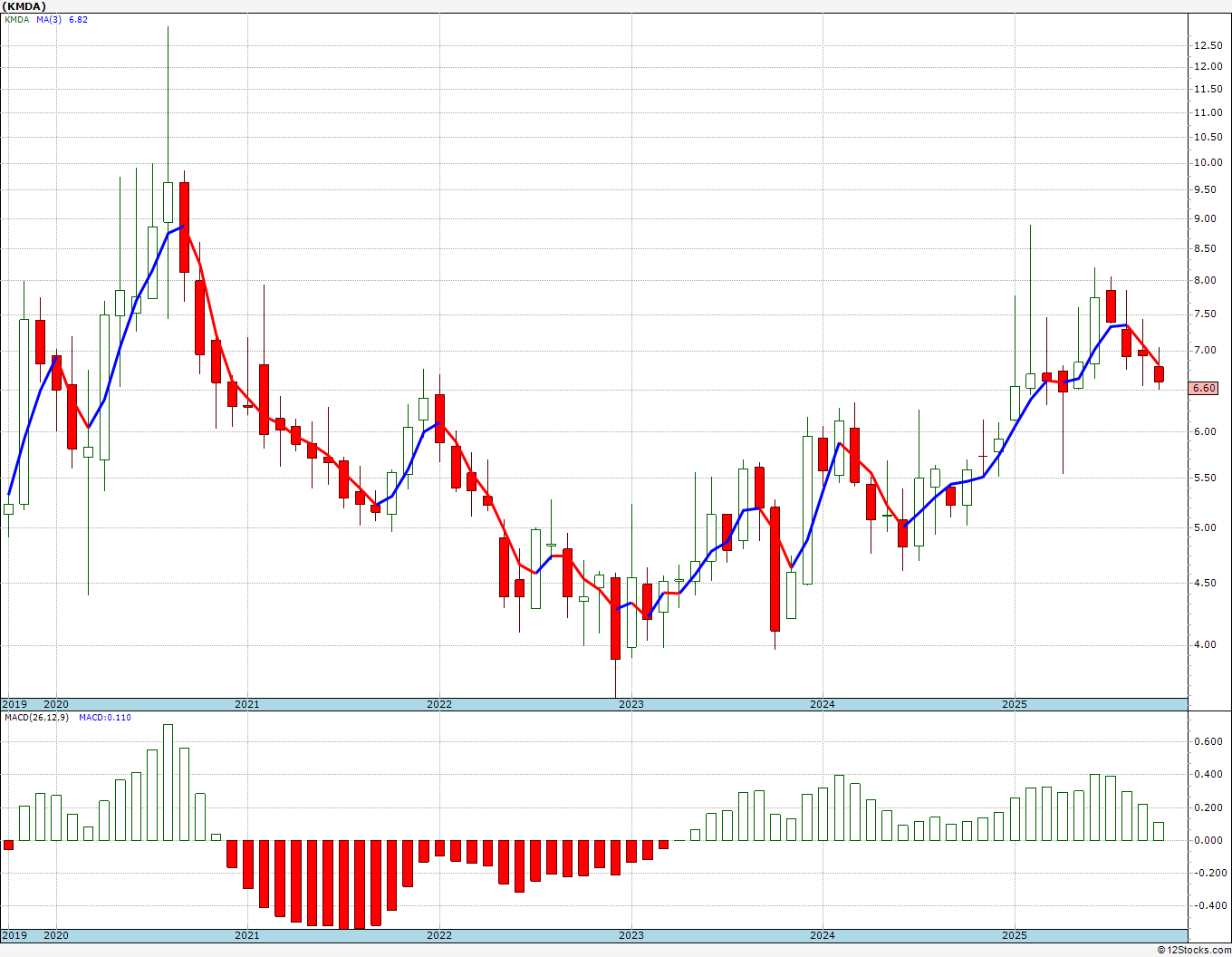The image size is (1232, 957).
Task: Select the 8.50 price axis label
Action: (1206, 248)
